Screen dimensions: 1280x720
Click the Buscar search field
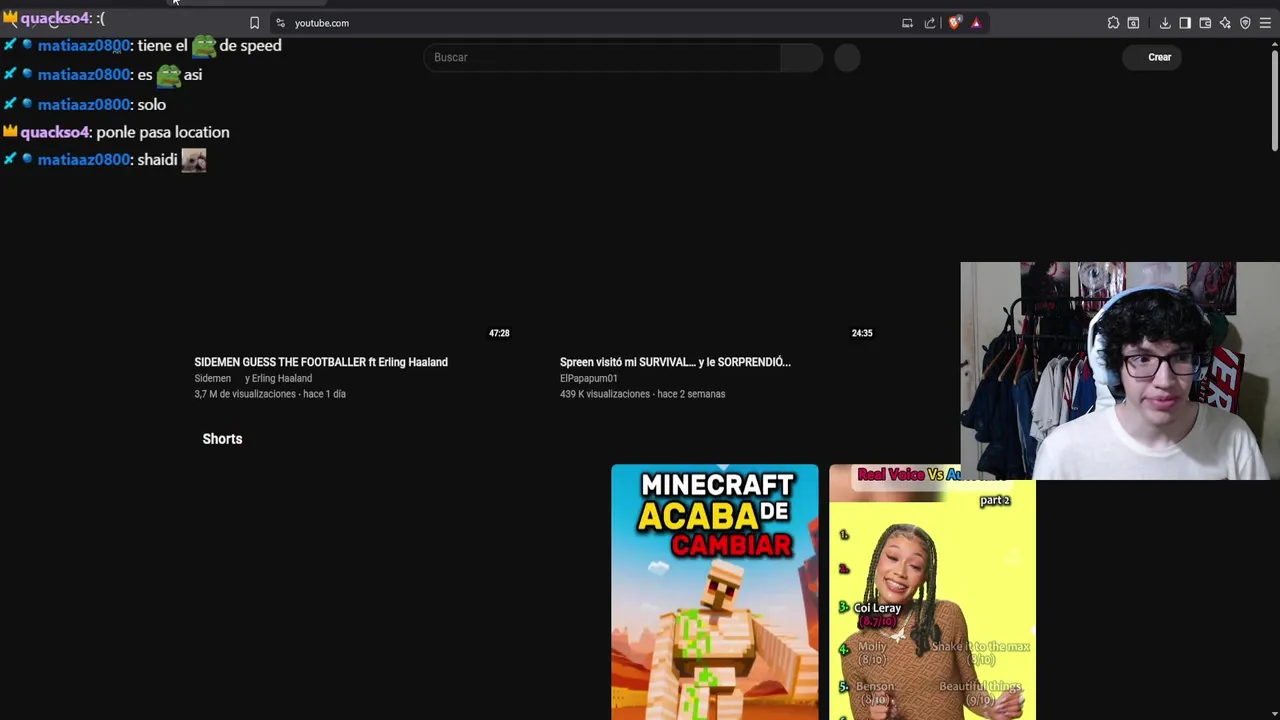(x=602, y=57)
